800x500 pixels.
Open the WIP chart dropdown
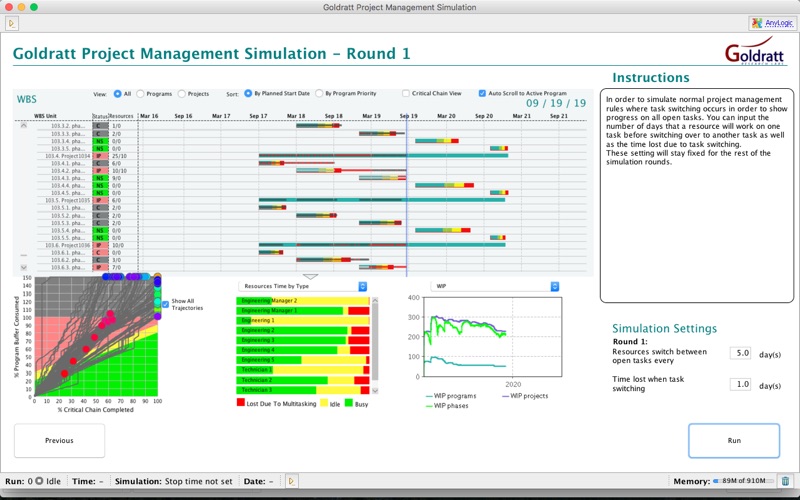pos(494,286)
